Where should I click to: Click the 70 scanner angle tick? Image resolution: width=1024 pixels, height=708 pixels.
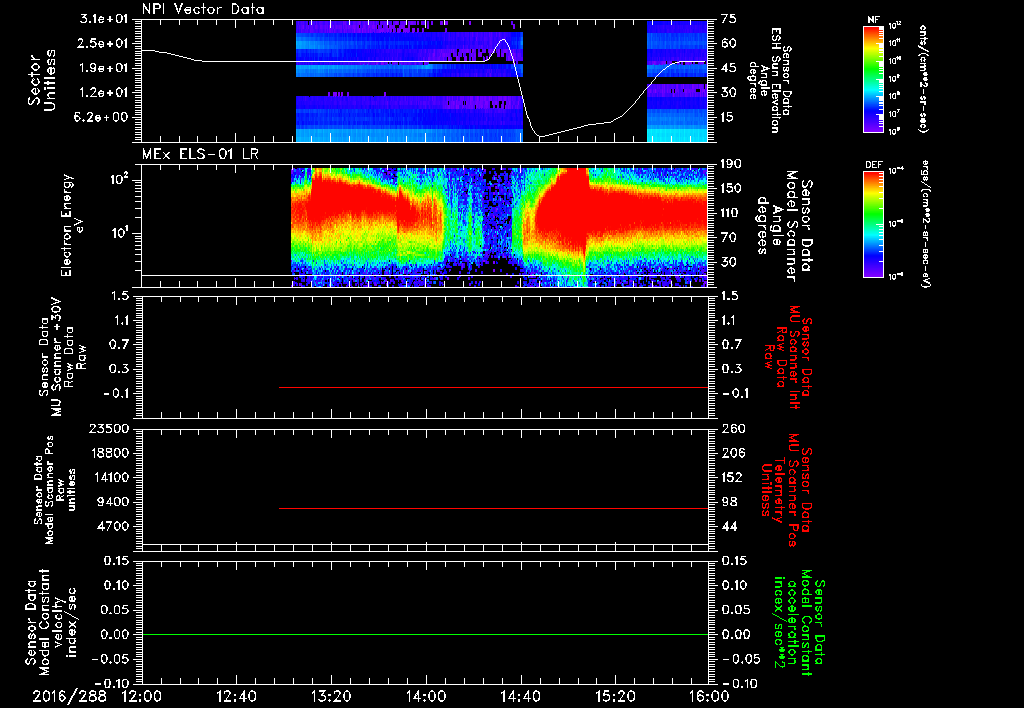click(x=729, y=238)
